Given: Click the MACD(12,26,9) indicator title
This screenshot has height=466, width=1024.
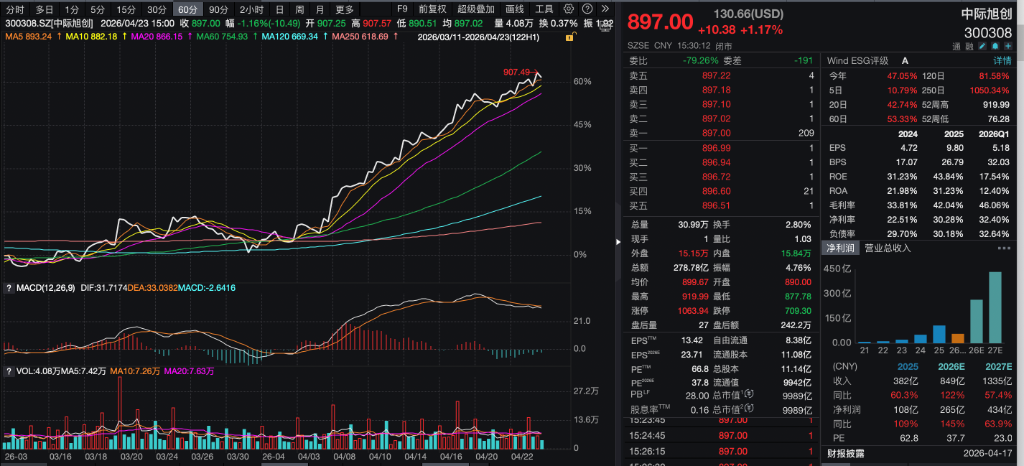Looking at the screenshot, I should (45, 288).
